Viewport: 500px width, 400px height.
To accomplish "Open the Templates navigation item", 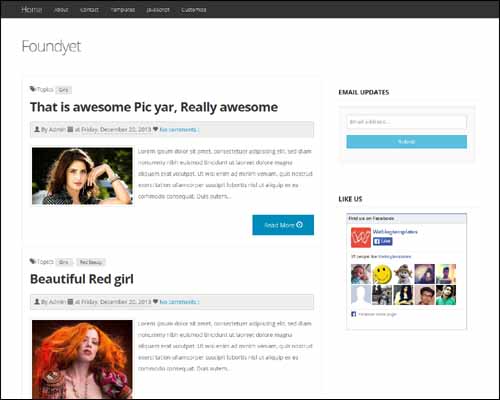I will click(123, 10).
